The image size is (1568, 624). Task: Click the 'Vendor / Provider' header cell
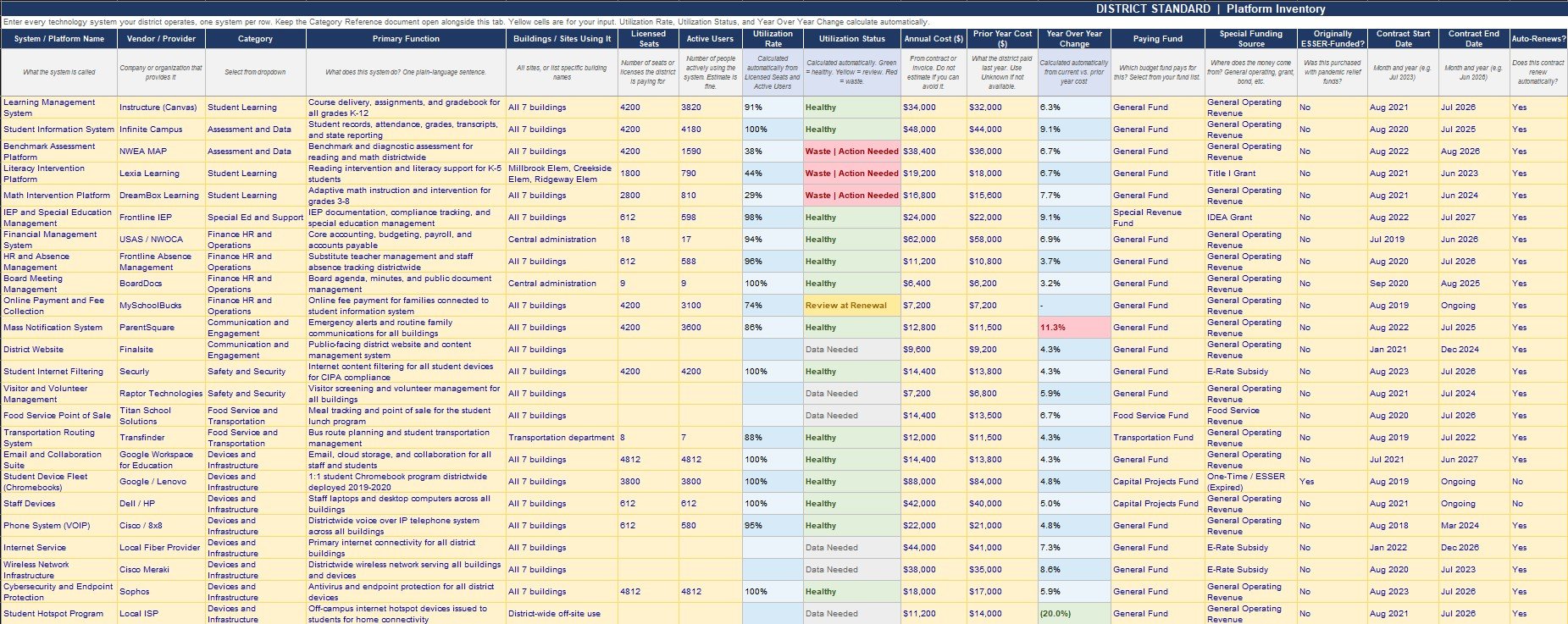161,39
